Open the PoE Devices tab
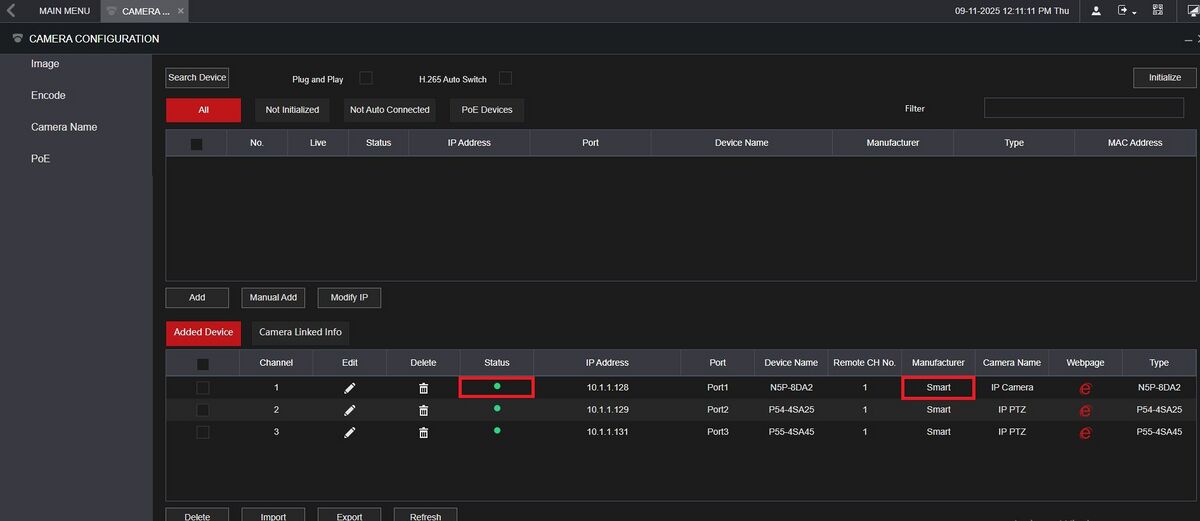1200x521 pixels. [487, 110]
